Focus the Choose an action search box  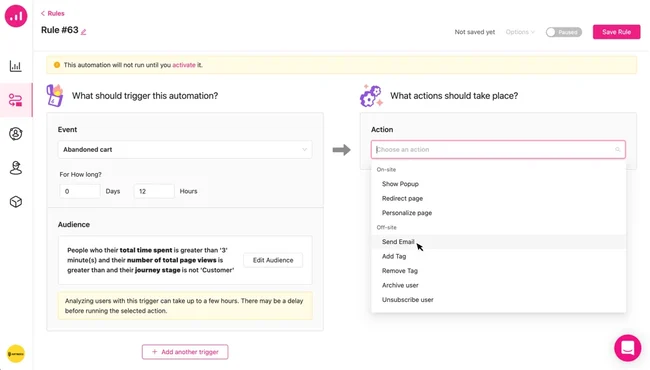(498, 150)
